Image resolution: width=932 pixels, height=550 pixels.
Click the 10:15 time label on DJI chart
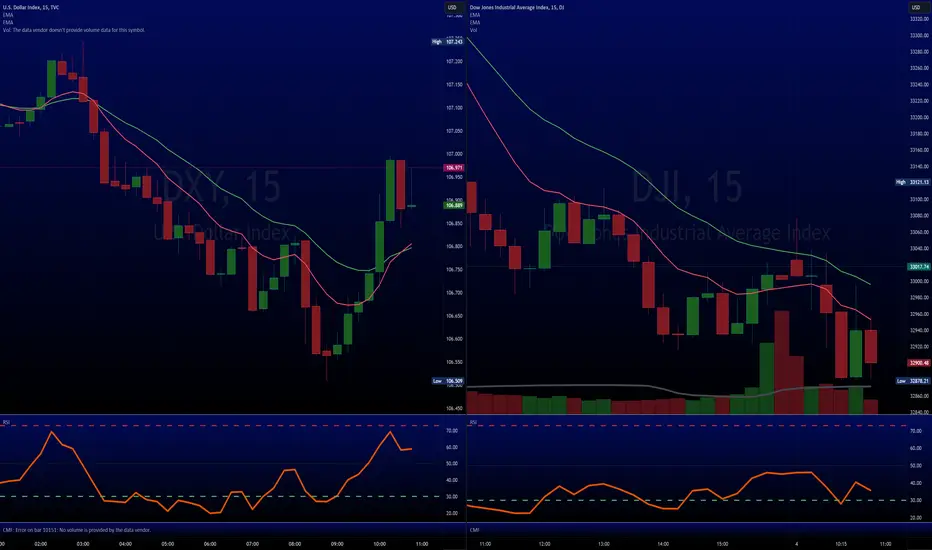pos(840,544)
